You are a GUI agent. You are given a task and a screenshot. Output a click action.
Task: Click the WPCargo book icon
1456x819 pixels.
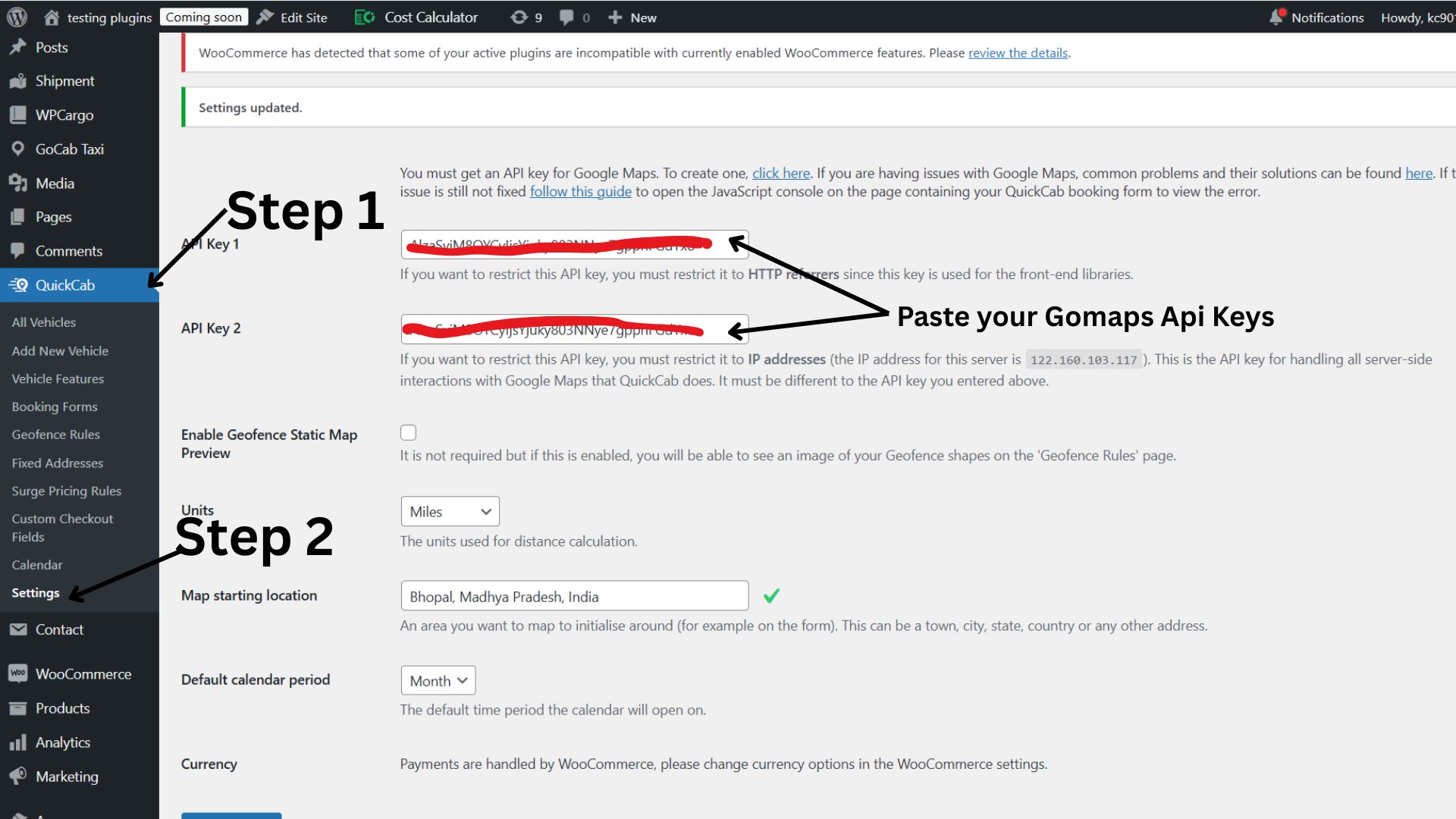[17, 115]
